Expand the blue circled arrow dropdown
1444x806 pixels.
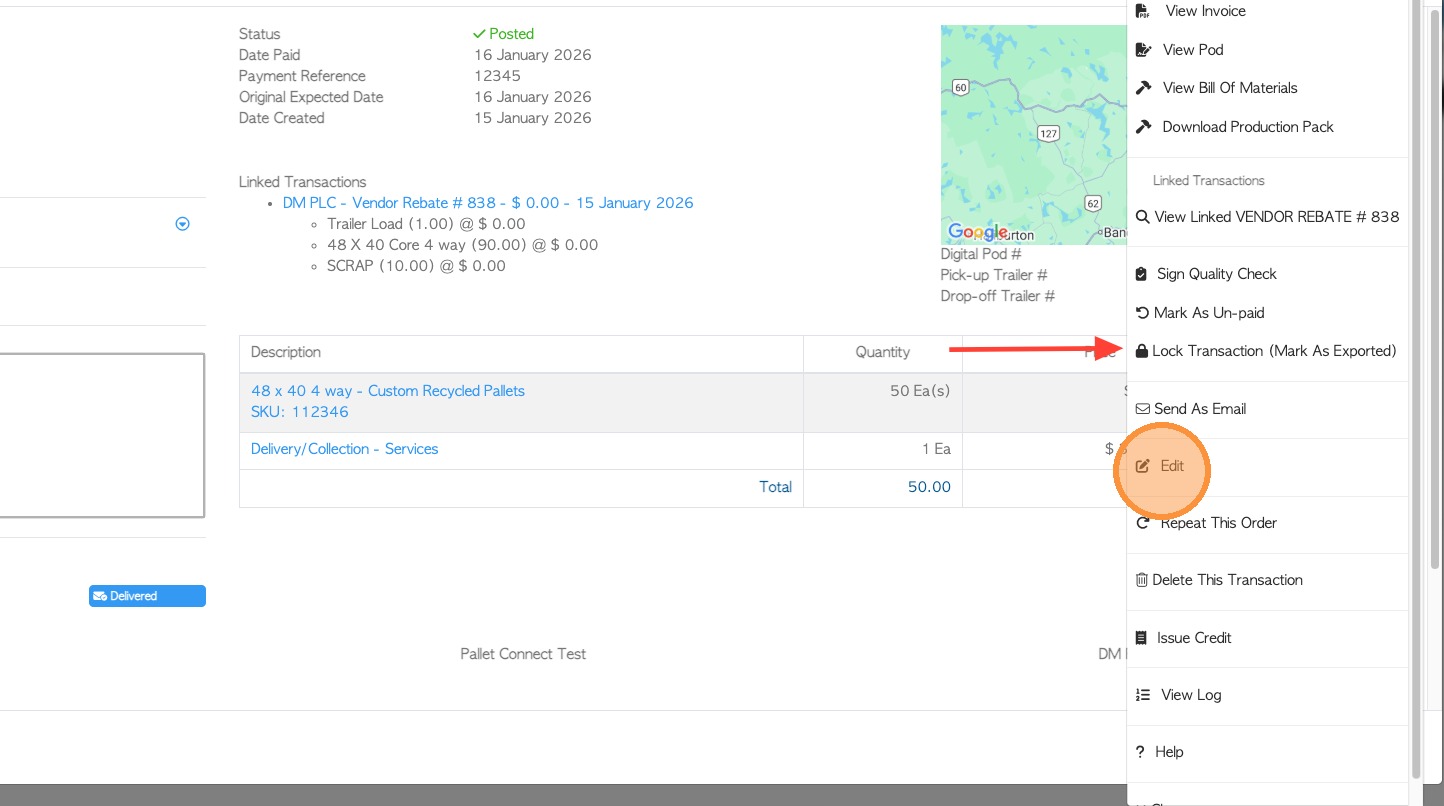pos(182,224)
